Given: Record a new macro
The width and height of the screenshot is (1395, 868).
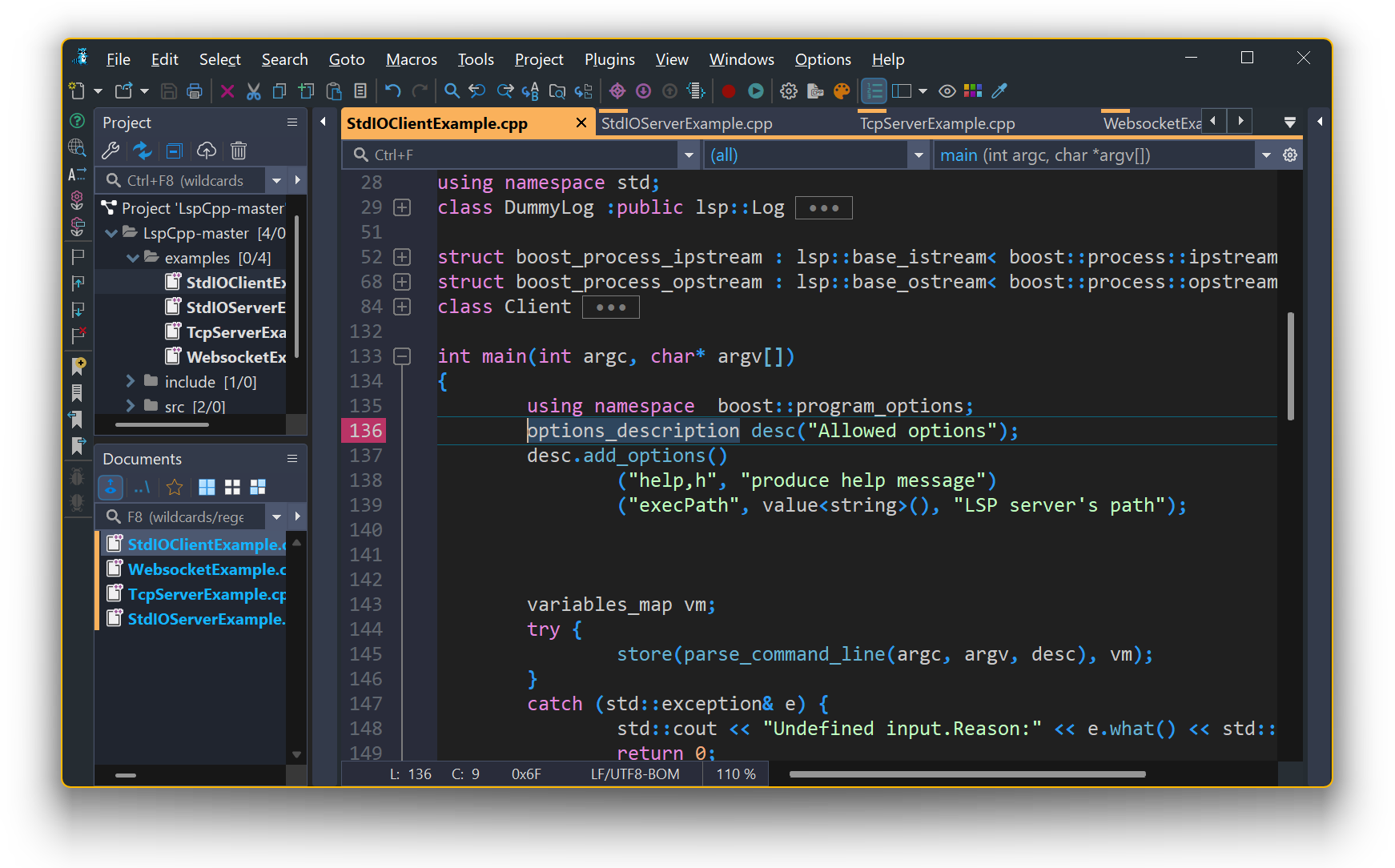Looking at the screenshot, I should coord(728,90).
